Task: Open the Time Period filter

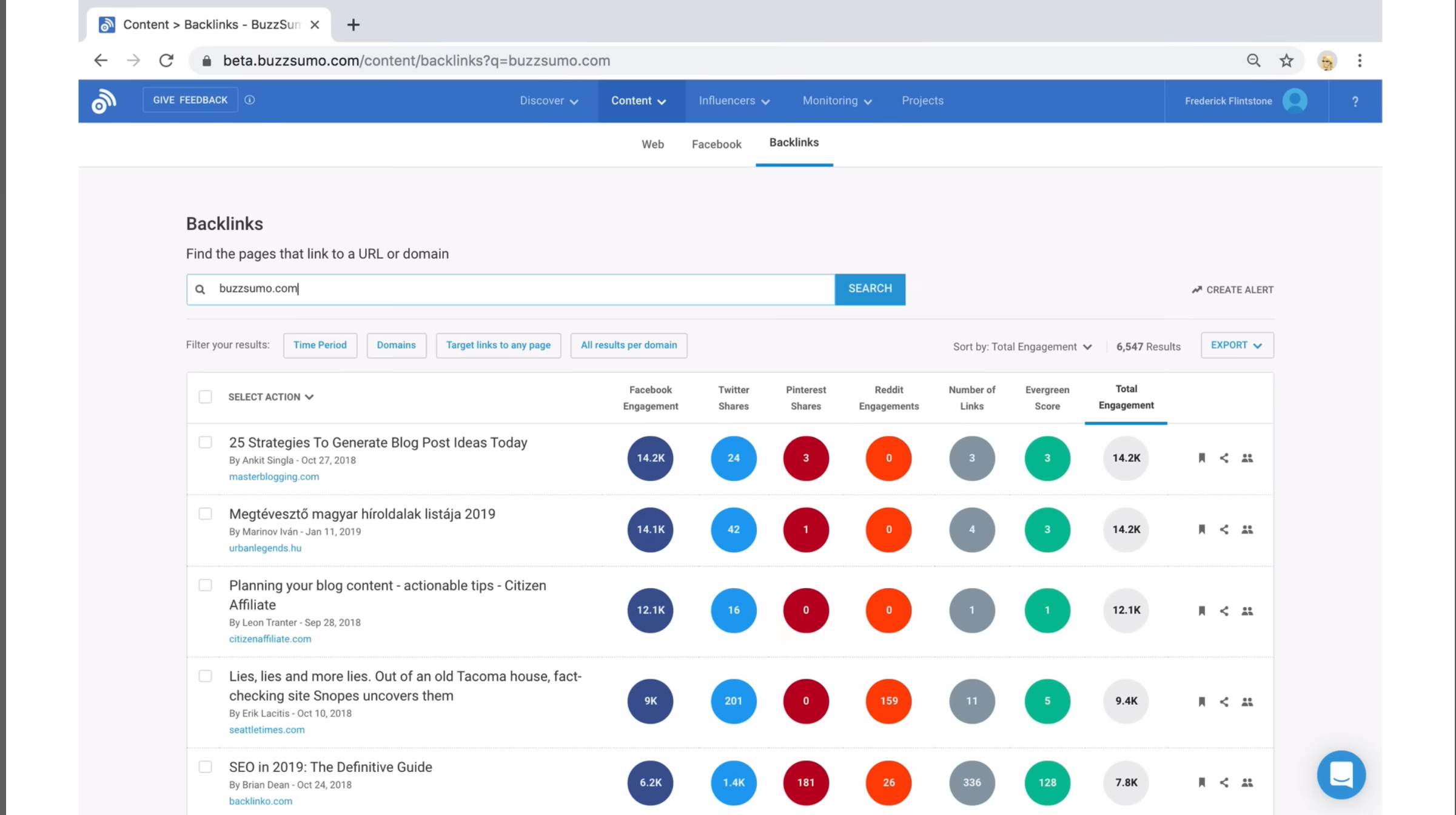Action: (x=320, y=345)
